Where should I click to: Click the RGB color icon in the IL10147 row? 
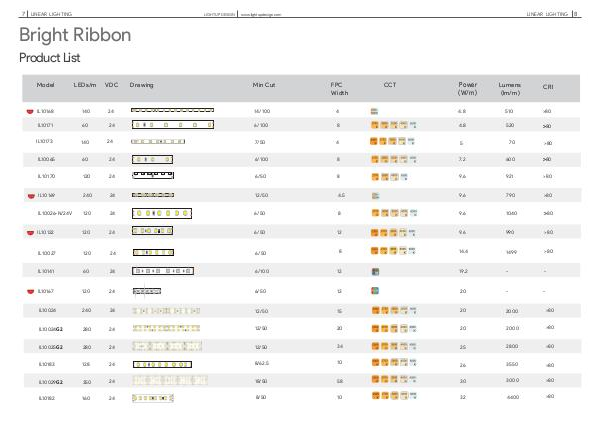click(375, 290)
